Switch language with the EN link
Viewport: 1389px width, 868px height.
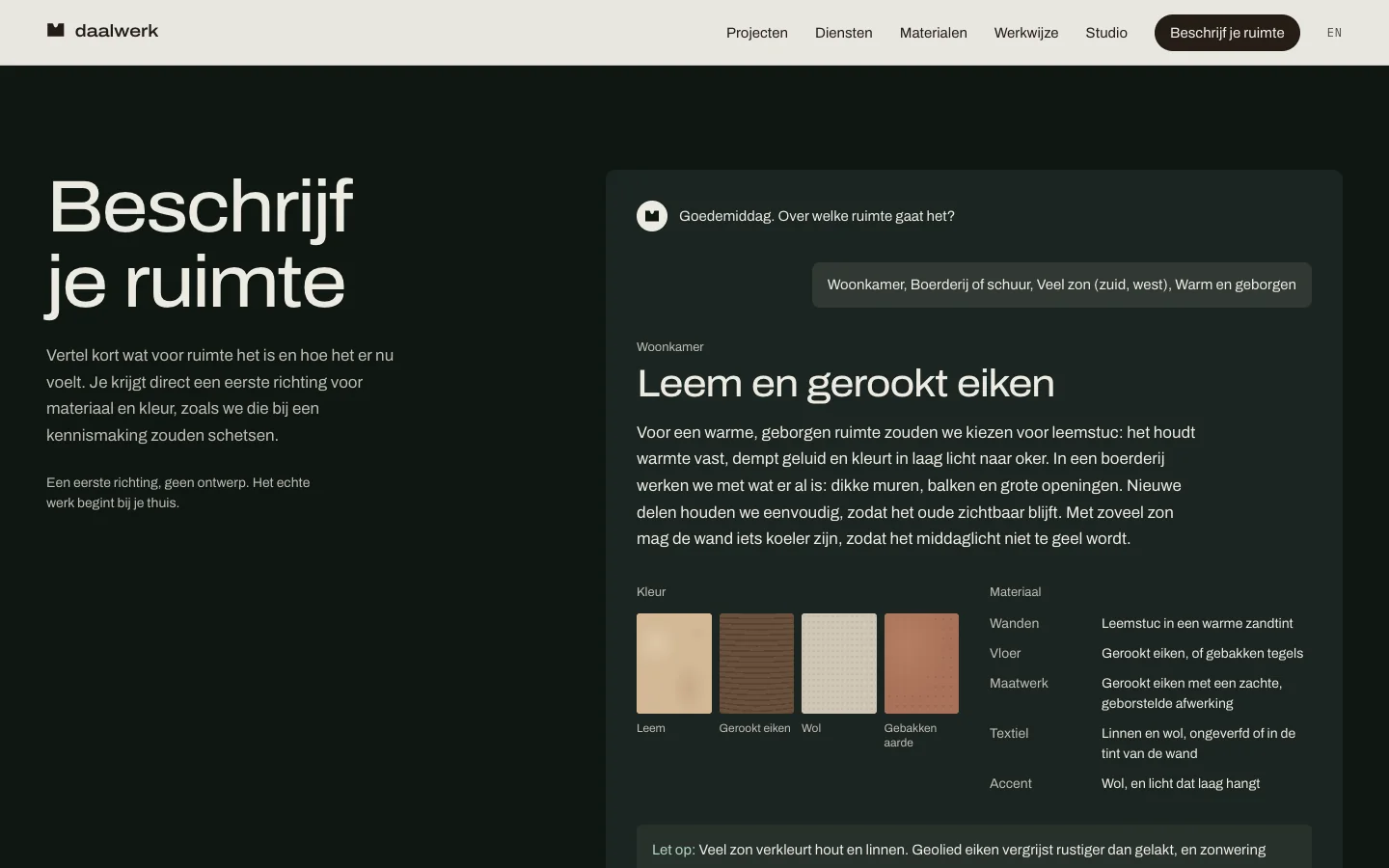[1335, 33]
